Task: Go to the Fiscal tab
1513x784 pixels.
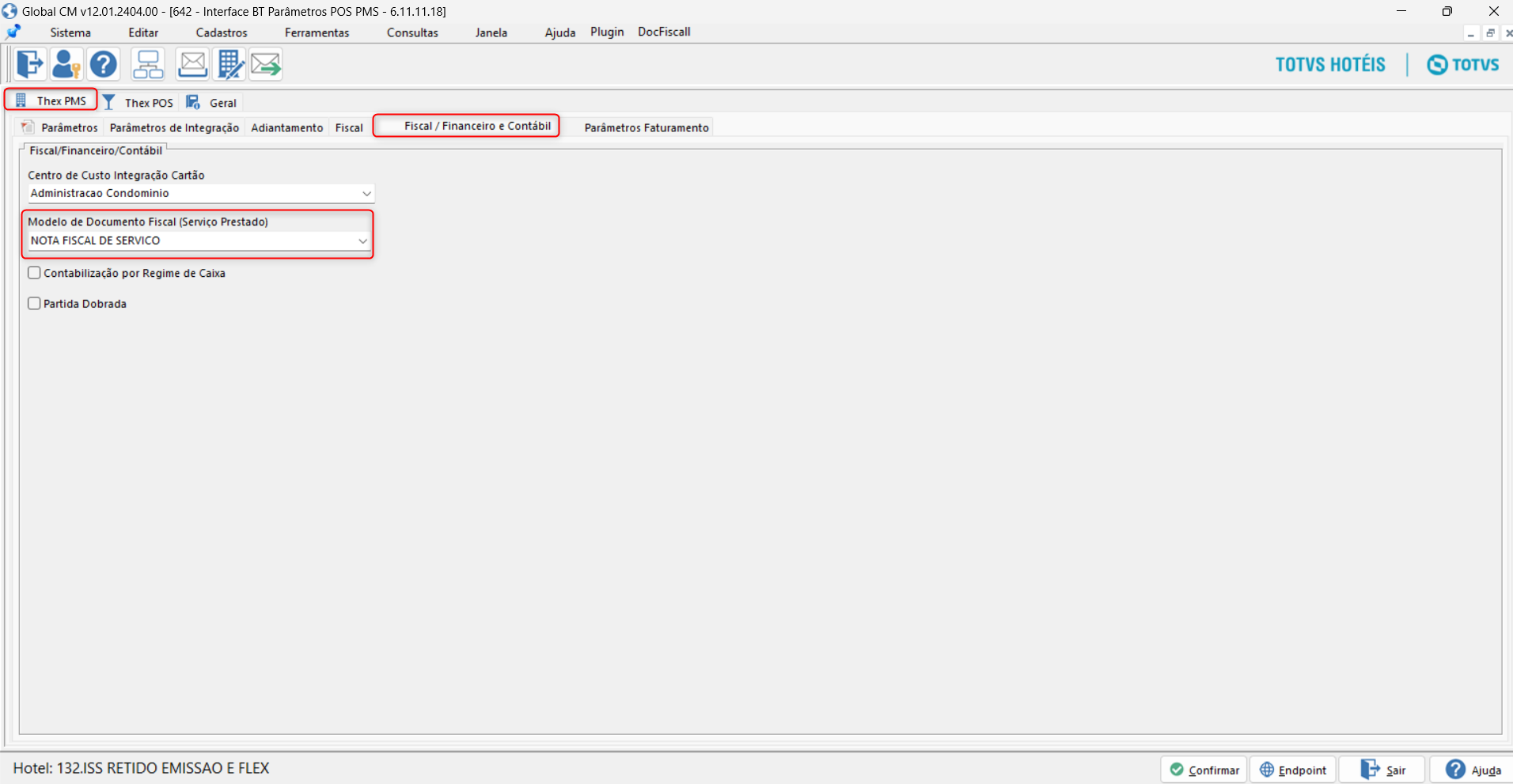Action: coord(349,127)
